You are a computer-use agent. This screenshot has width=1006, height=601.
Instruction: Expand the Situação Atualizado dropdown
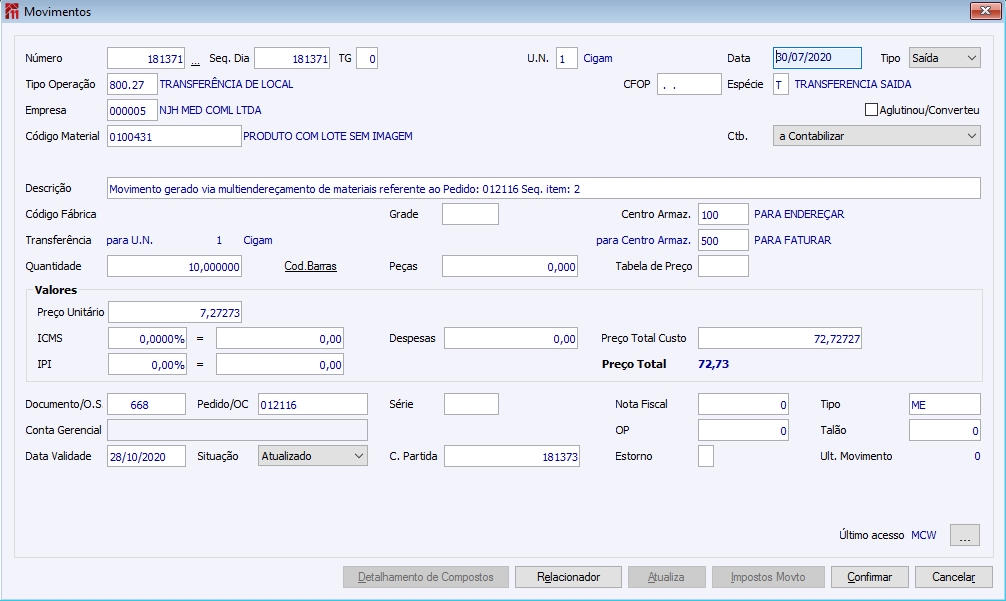click(312, 456)
